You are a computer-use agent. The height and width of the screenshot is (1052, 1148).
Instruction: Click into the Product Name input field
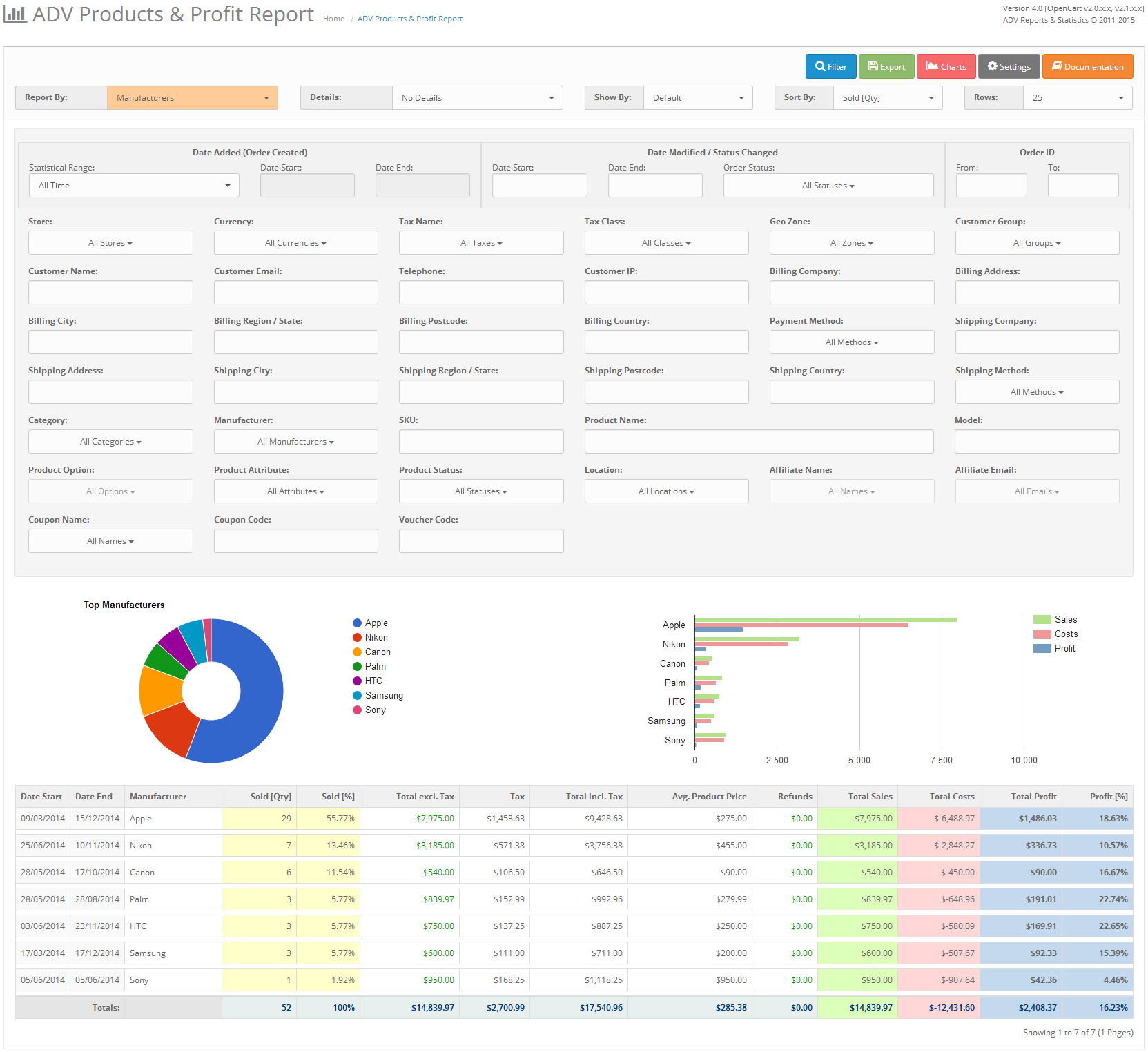[759, 442]
